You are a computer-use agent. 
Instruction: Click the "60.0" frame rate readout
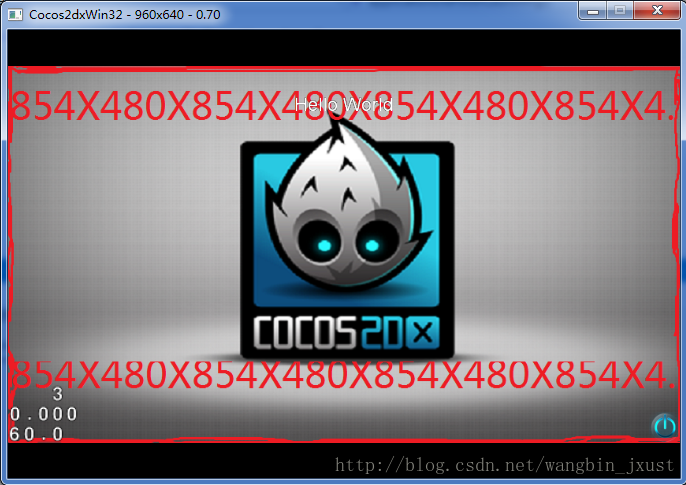click(37, 434)
